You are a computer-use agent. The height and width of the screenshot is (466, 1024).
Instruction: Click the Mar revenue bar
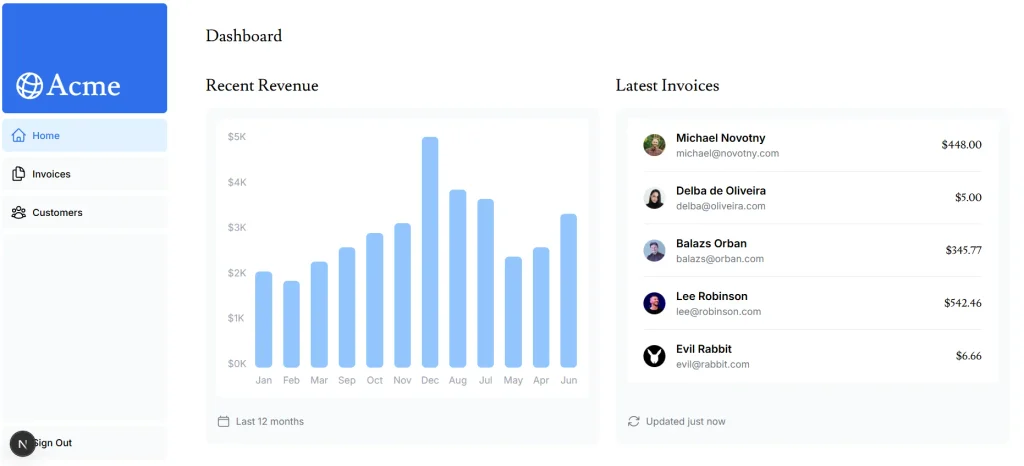click(319, 315)
